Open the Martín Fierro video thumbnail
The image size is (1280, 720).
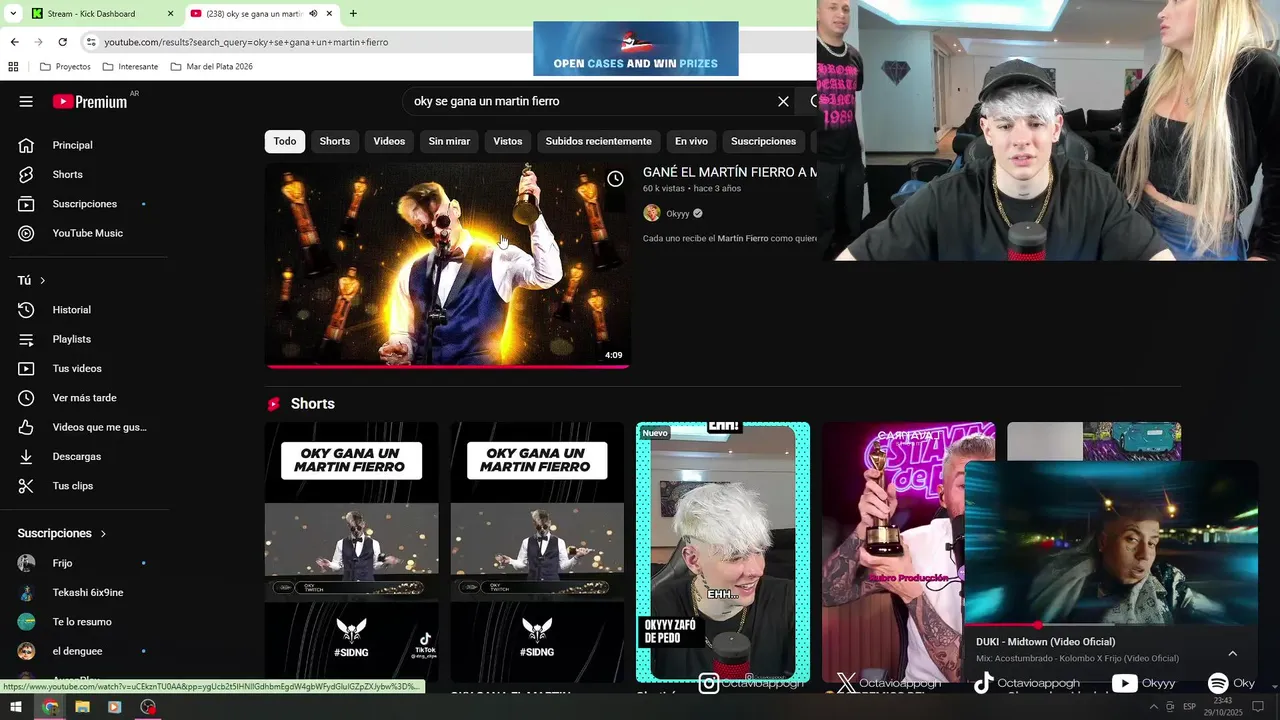click(447, 265)
